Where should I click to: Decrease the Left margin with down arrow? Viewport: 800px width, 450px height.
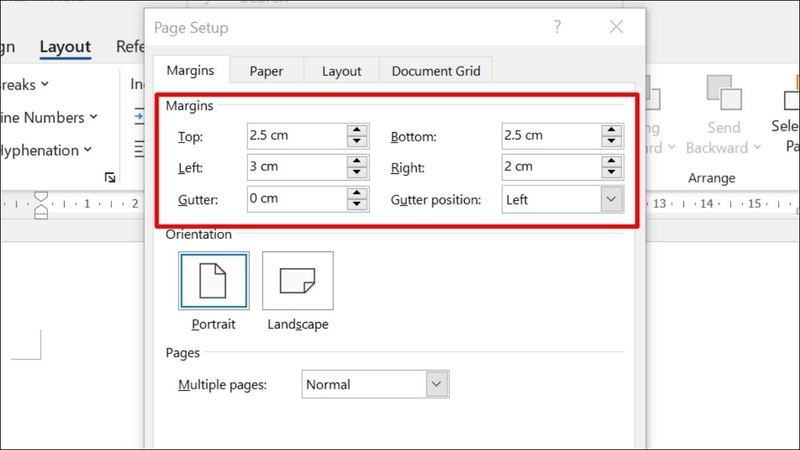tap(357, 173)
